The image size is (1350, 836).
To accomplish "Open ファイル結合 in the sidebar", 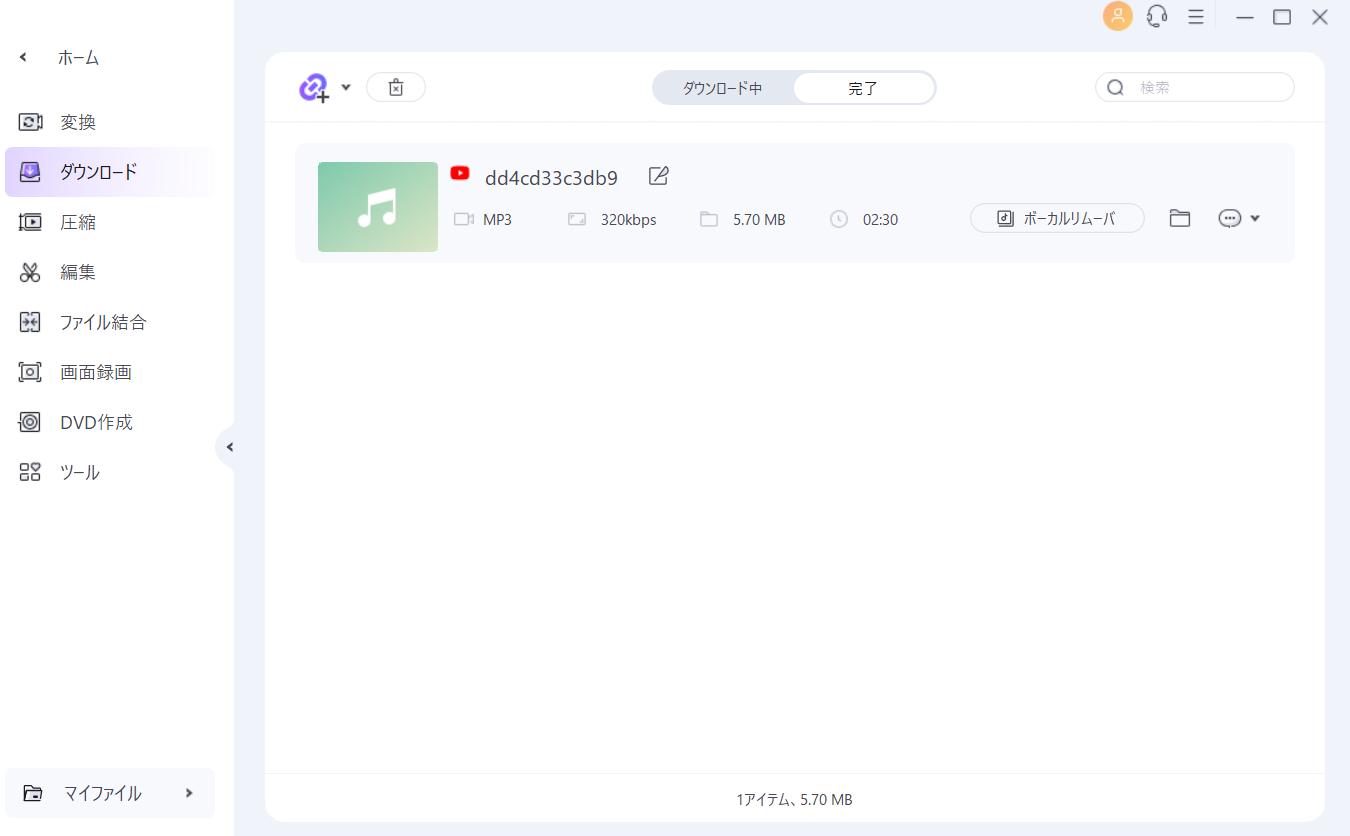I will [109, 322].
